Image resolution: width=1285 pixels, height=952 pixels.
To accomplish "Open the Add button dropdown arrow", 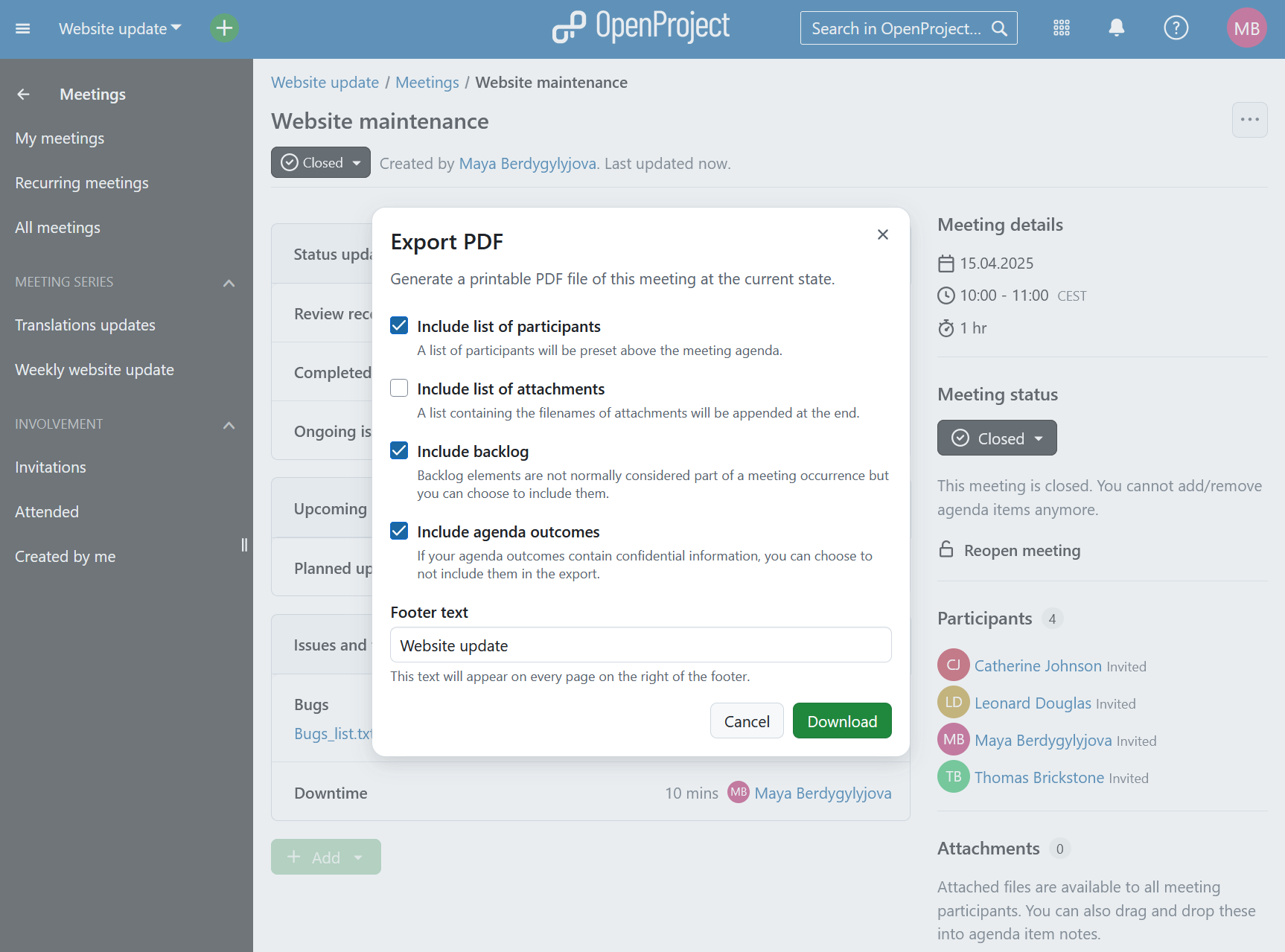I will point(358,857).
